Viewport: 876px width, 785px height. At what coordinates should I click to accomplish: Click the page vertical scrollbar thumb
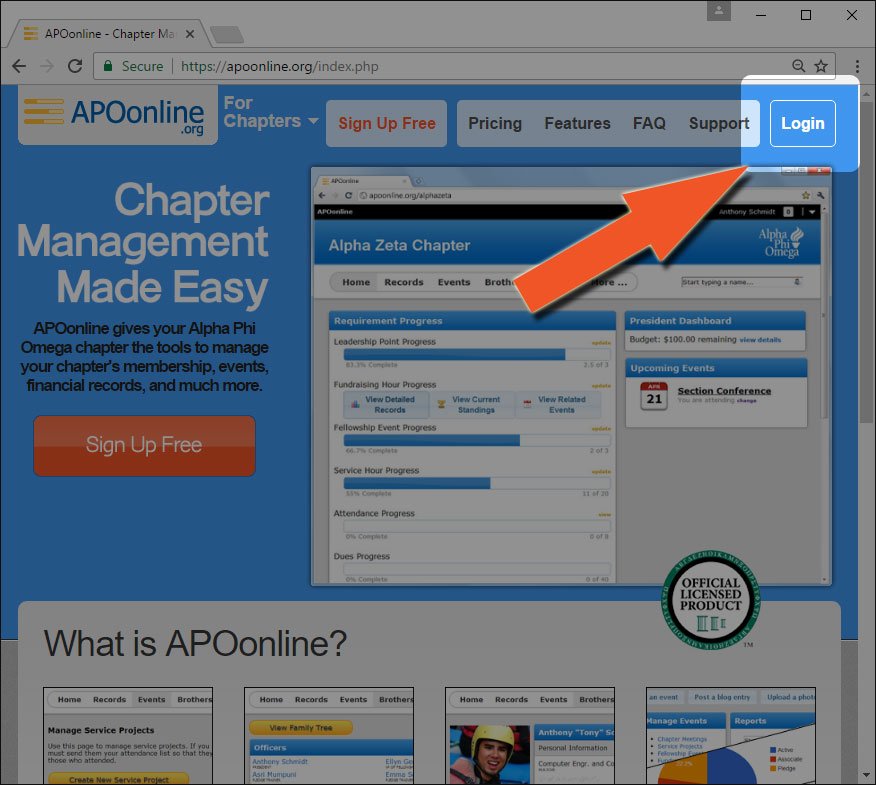[866, 261]
